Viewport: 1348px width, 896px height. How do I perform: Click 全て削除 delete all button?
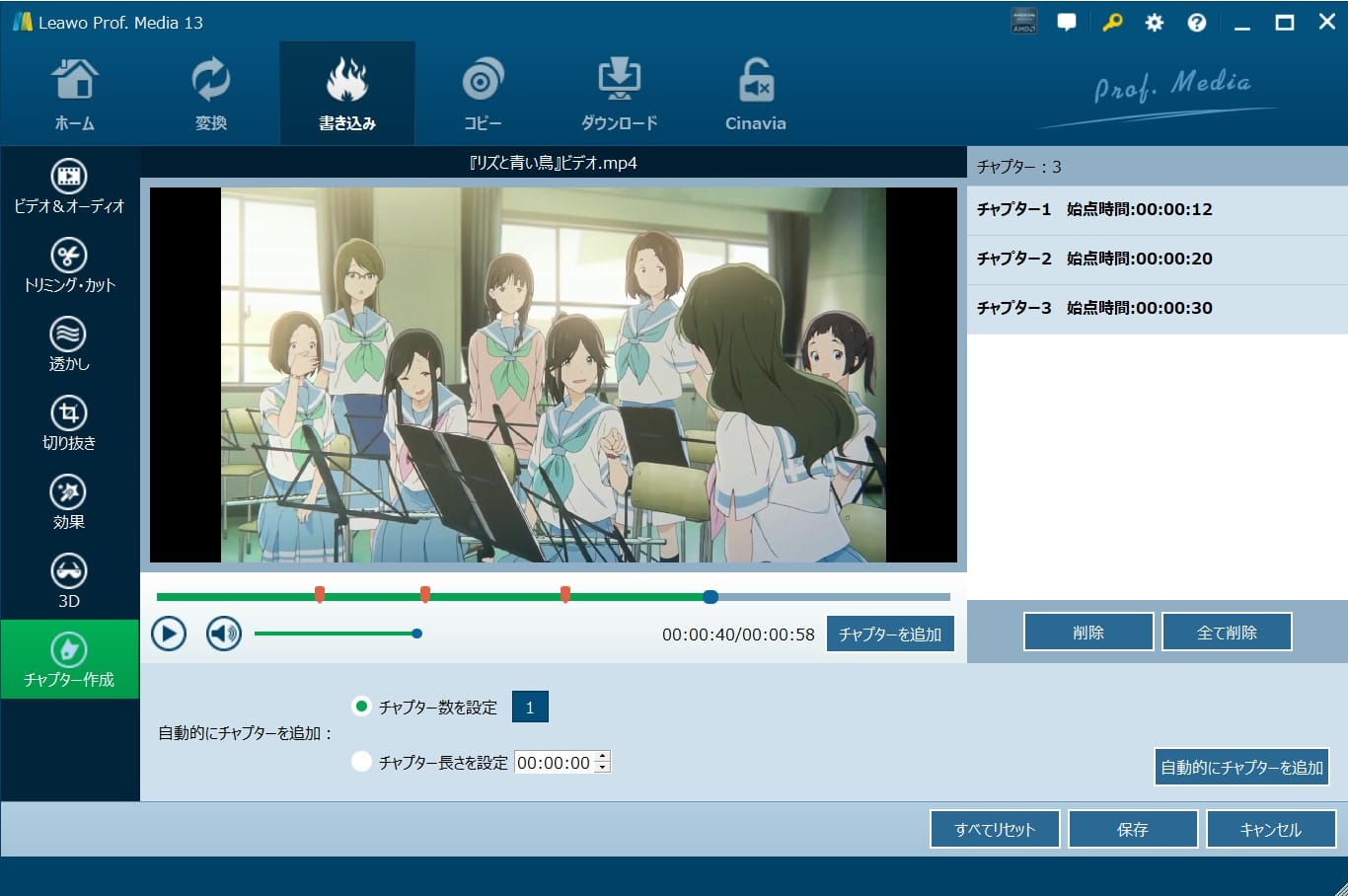(x=1227, y=633)
